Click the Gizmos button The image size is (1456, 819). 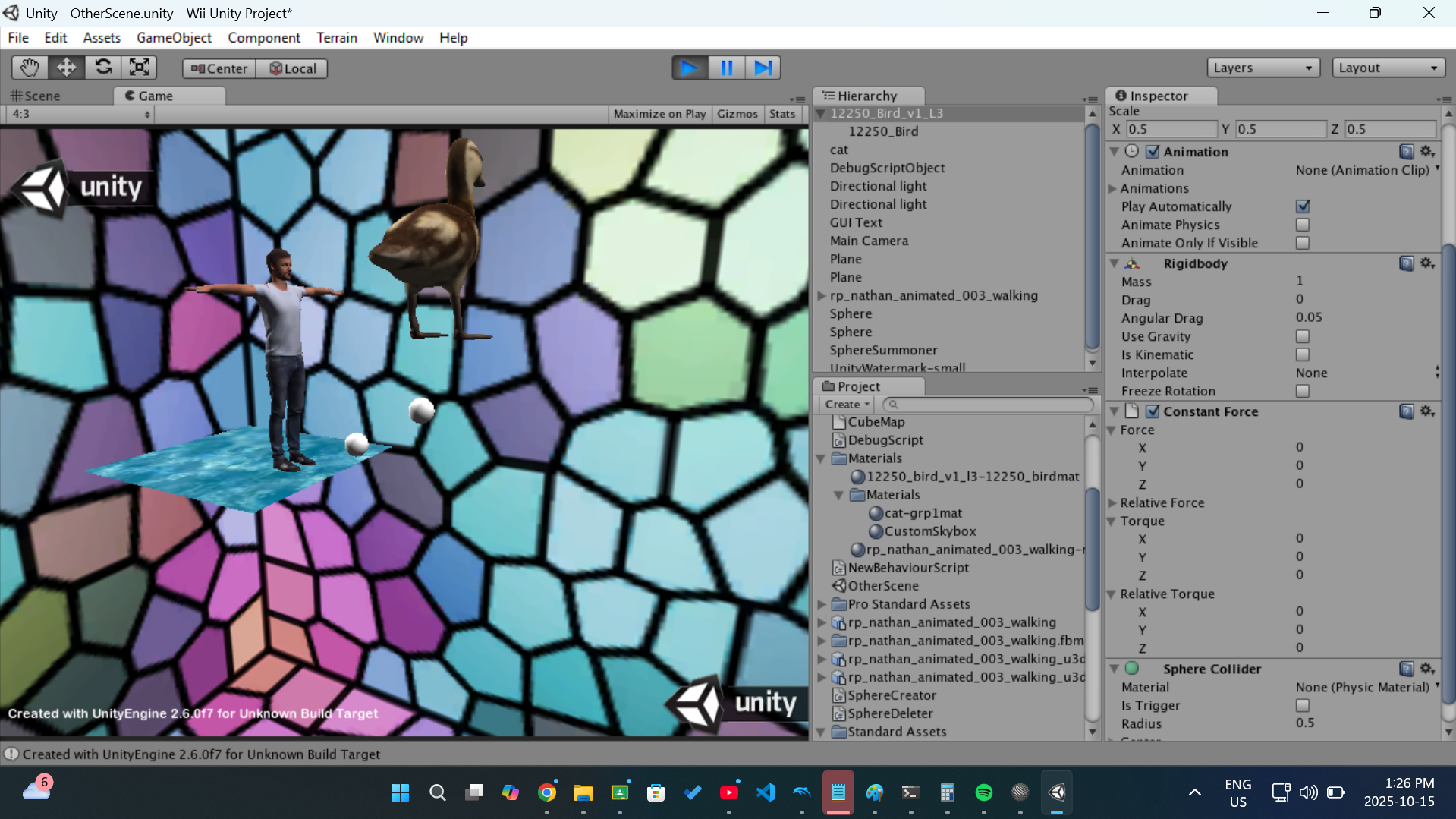click(737, 114)
